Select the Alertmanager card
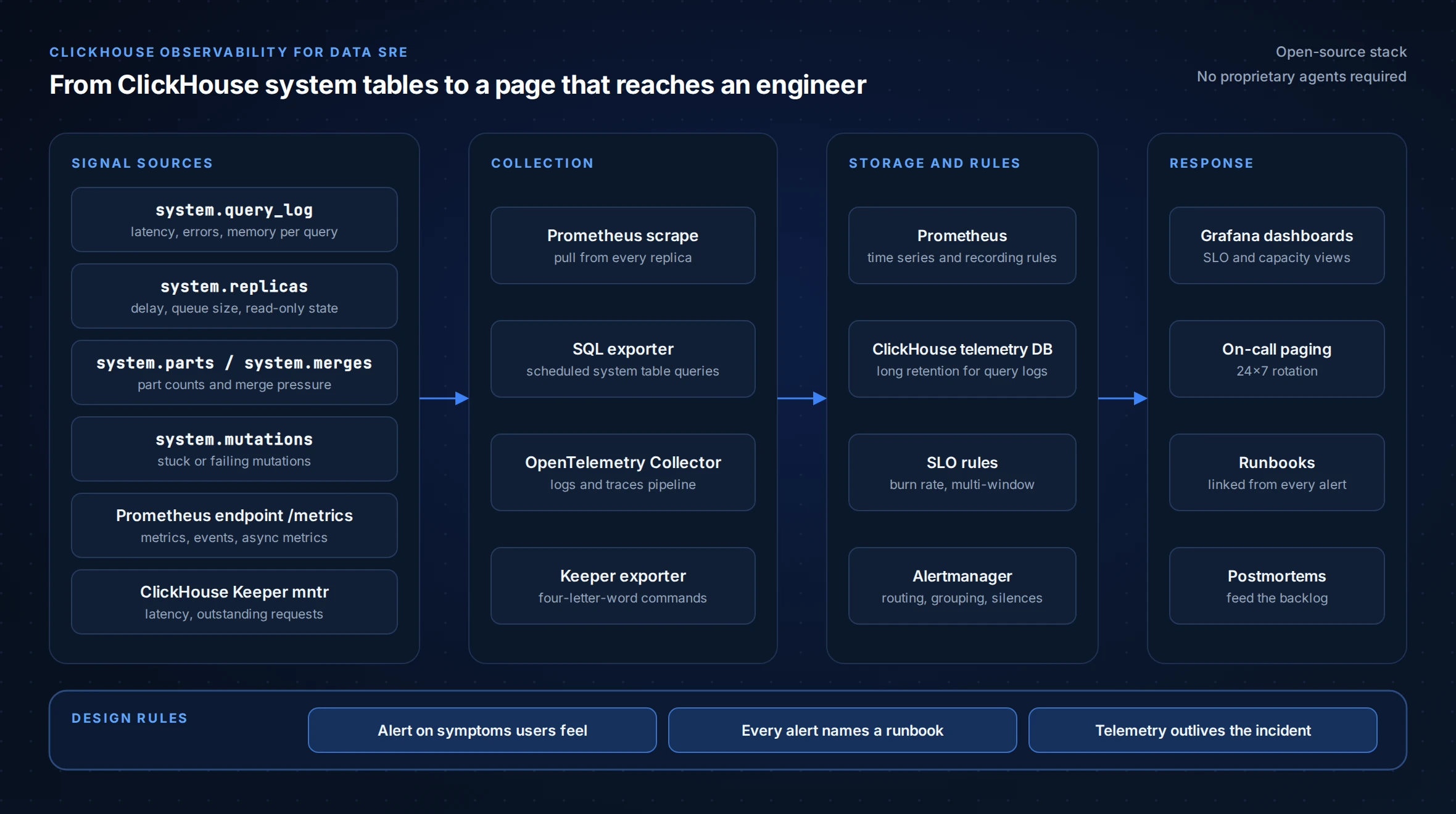This screenshot has width=1456, height=814. [962, 586]
